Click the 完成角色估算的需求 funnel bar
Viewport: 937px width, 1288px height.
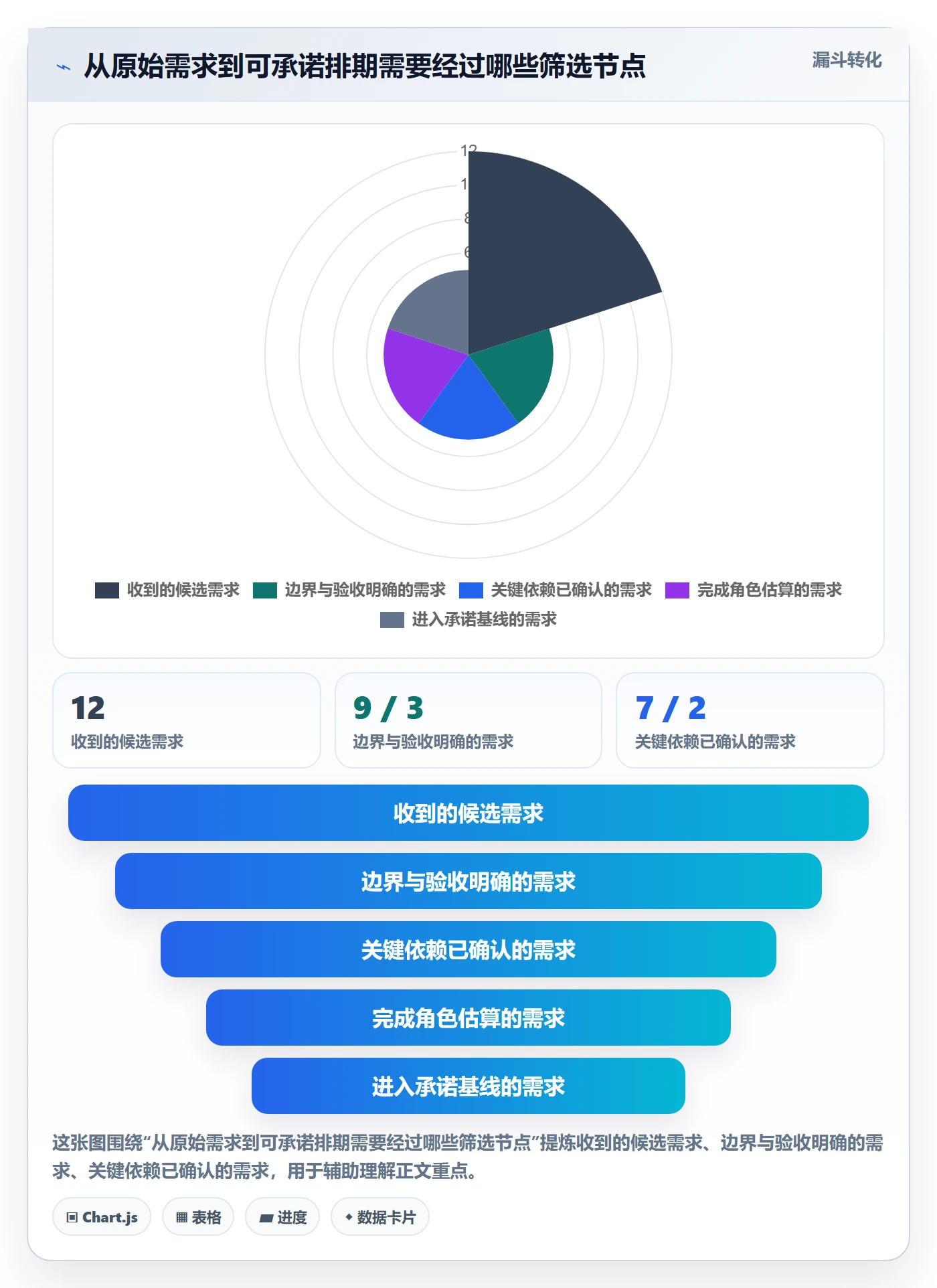[x=468, y=1018]
